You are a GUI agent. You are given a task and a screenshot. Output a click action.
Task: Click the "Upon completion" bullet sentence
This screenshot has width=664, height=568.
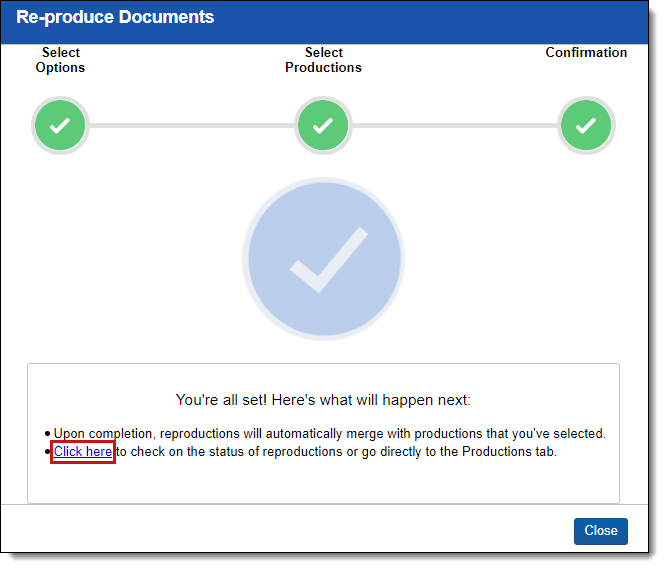point(330,434)
